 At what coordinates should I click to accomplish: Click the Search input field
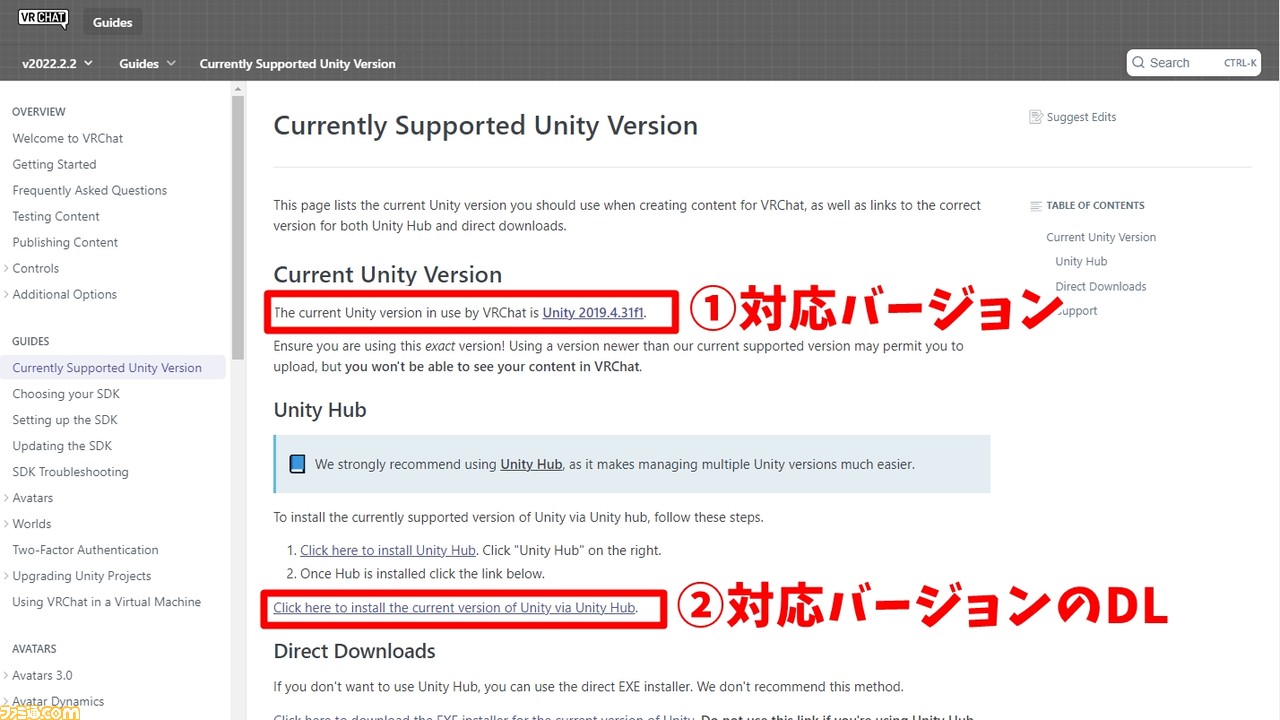(1194, 63)
